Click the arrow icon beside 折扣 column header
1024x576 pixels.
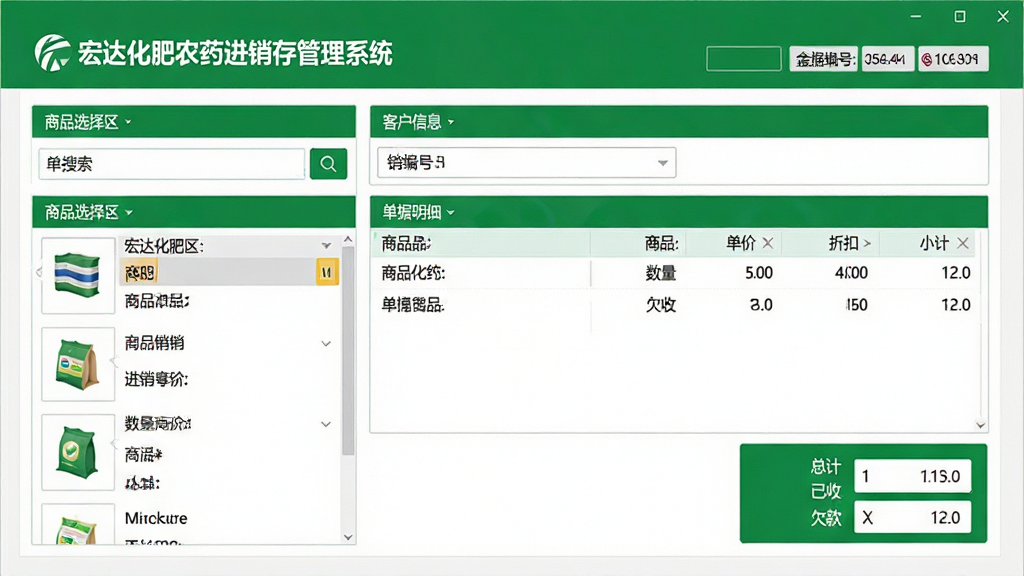pos(867,244)
